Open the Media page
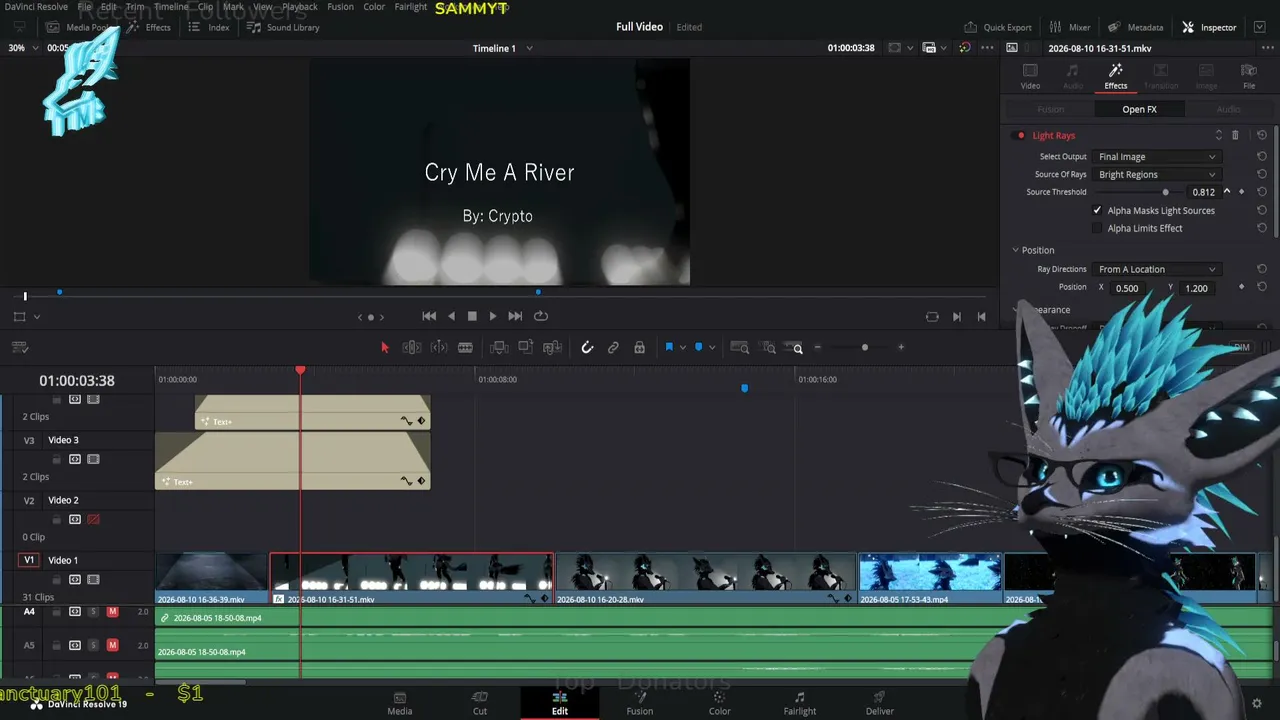Screen dimensions: 1280x720 click(399, 703)
